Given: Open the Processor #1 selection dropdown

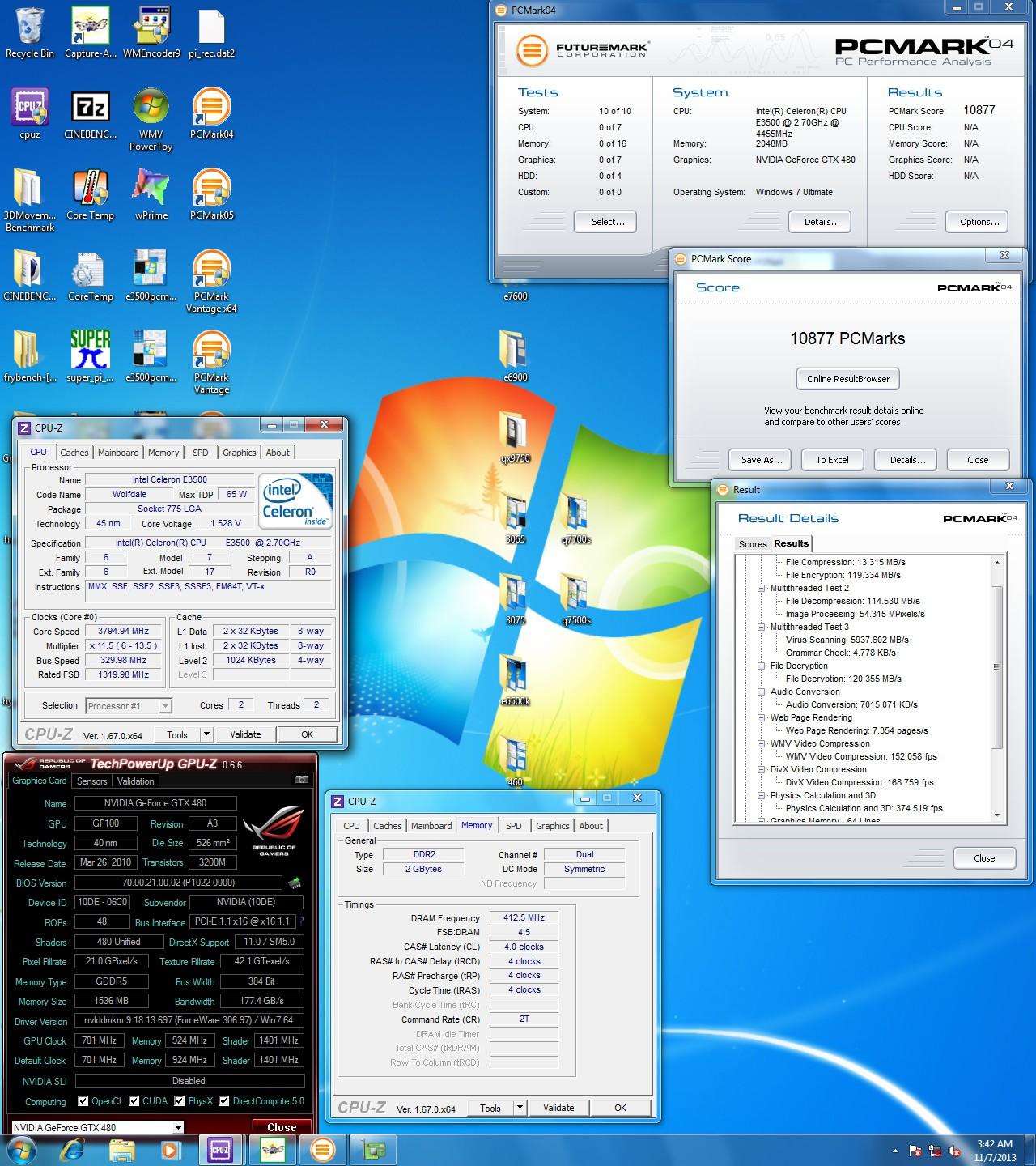Looking at the screenshot, I should [129, 706].
